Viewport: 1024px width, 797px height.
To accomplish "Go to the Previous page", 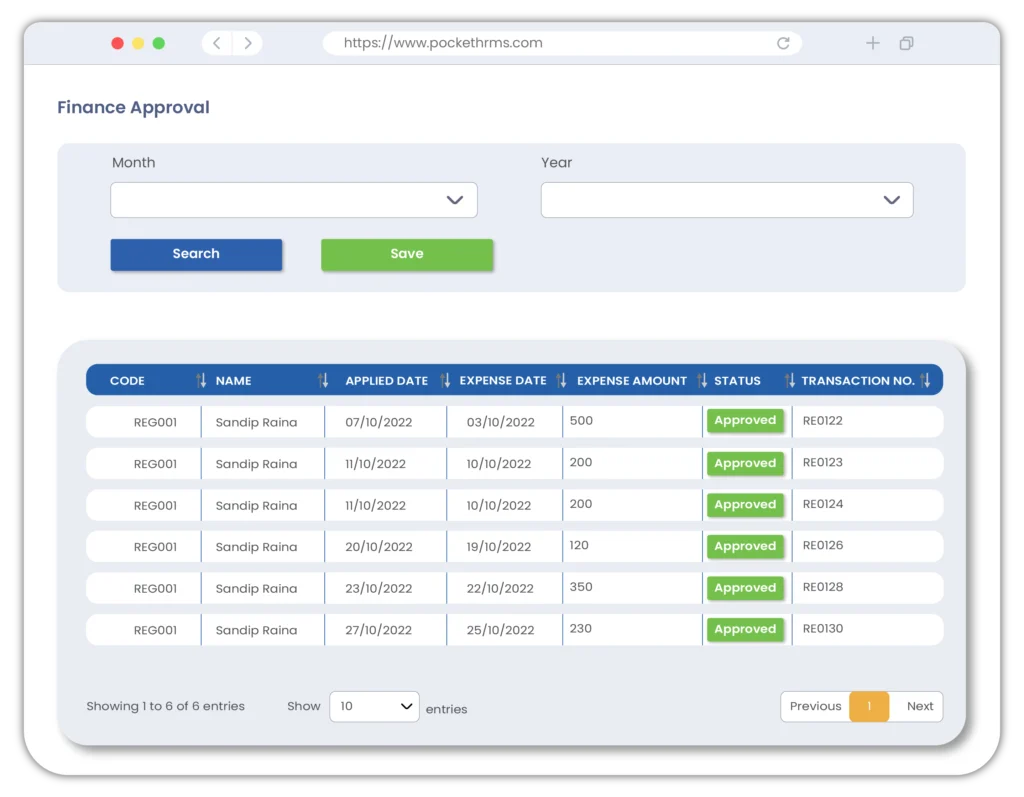I will pos(815,706).
